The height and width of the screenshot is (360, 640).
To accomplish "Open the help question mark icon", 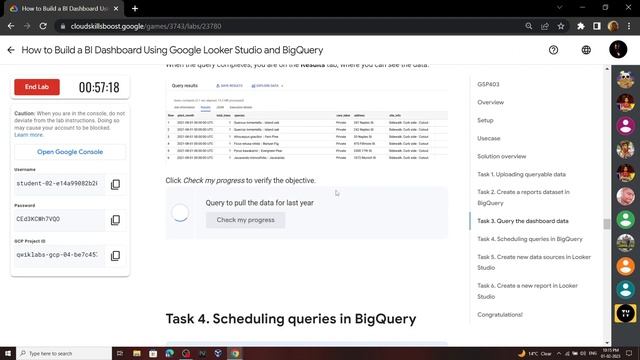I will (x=553, y=50).
